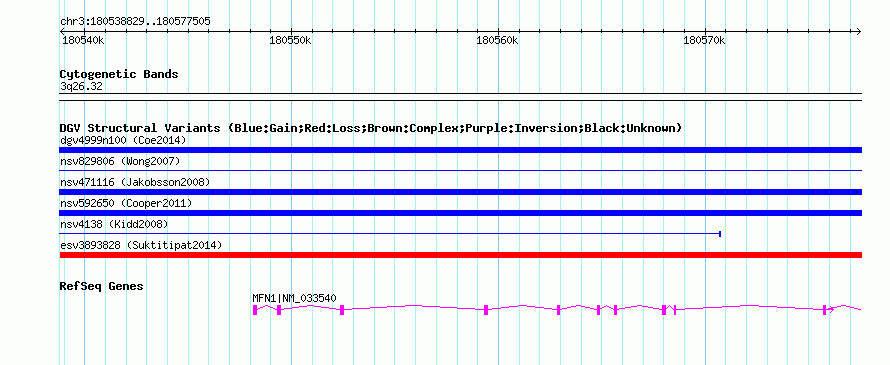Viewport: 890px width, 365px height.
Task: Click the blue bar under dgv4999n100
Action: tap(461, 150)
